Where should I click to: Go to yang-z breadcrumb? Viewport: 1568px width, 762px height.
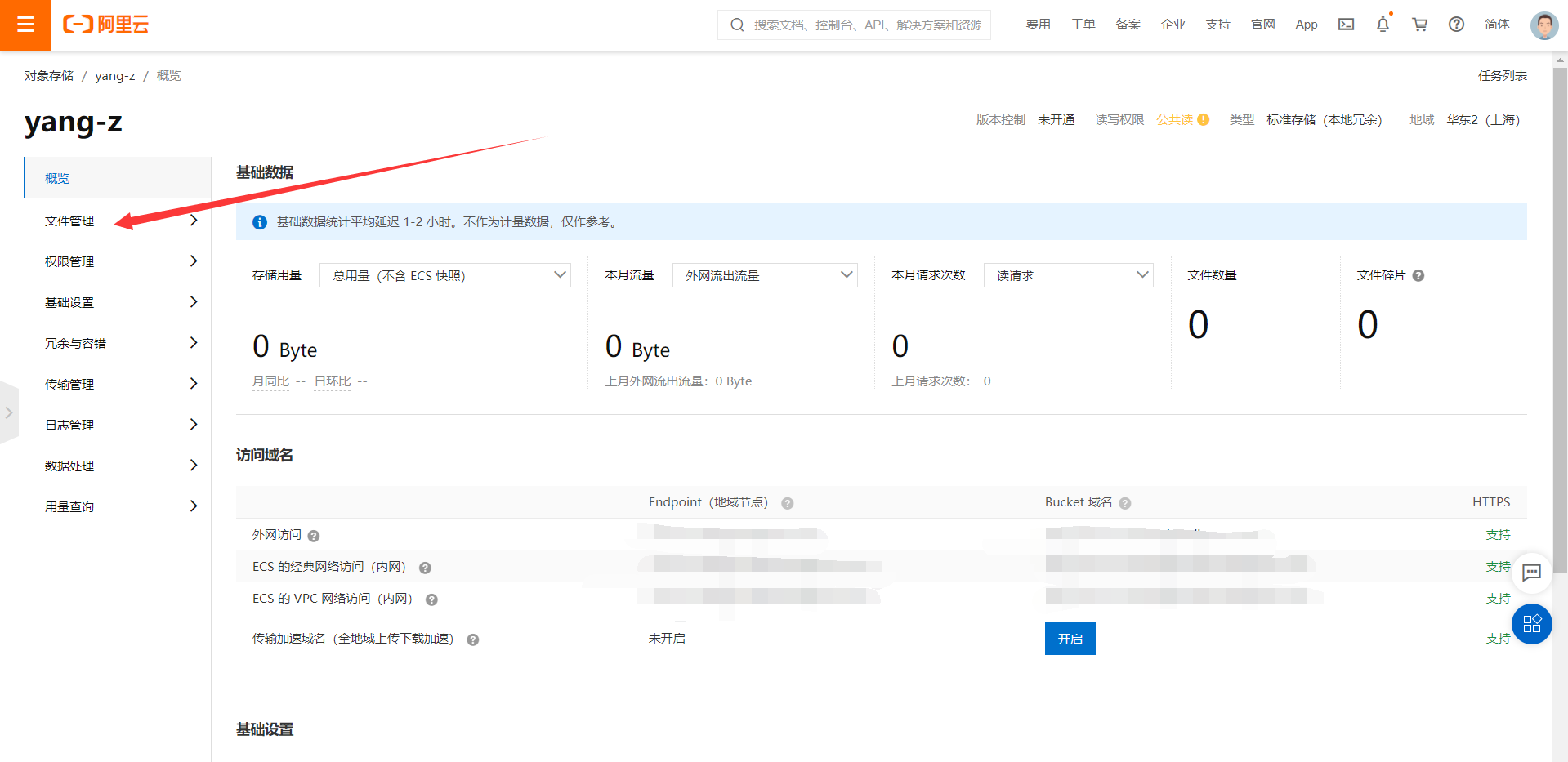[115, 76]
